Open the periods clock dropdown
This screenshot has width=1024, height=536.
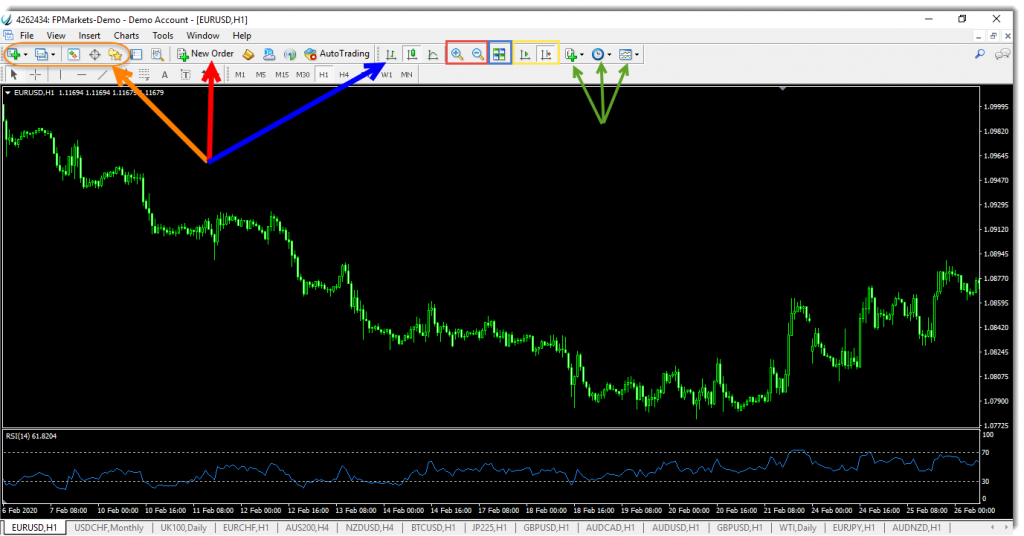tap(600, 55)
